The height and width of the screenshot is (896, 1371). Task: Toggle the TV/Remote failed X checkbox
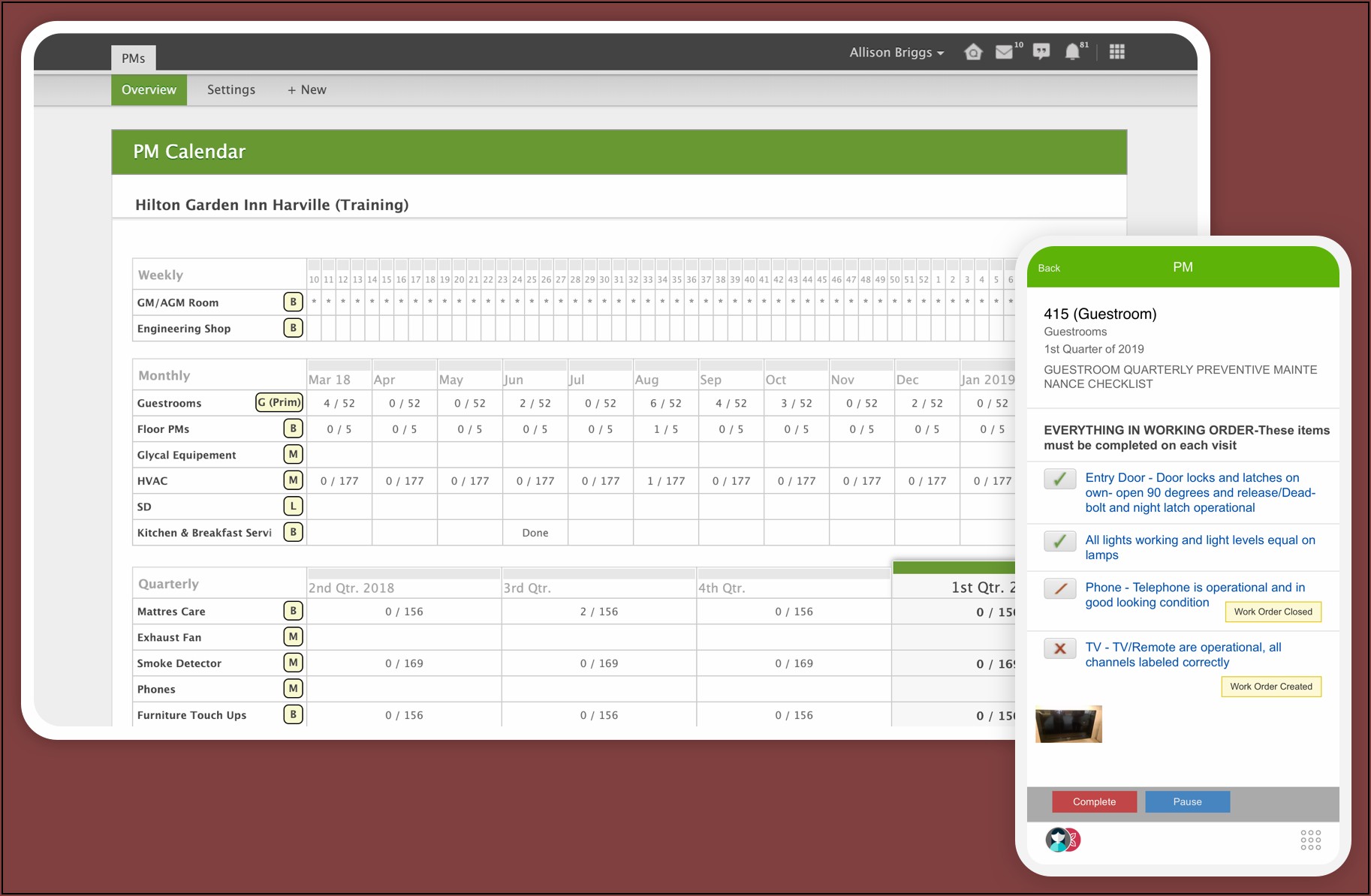click(1059, 648)
